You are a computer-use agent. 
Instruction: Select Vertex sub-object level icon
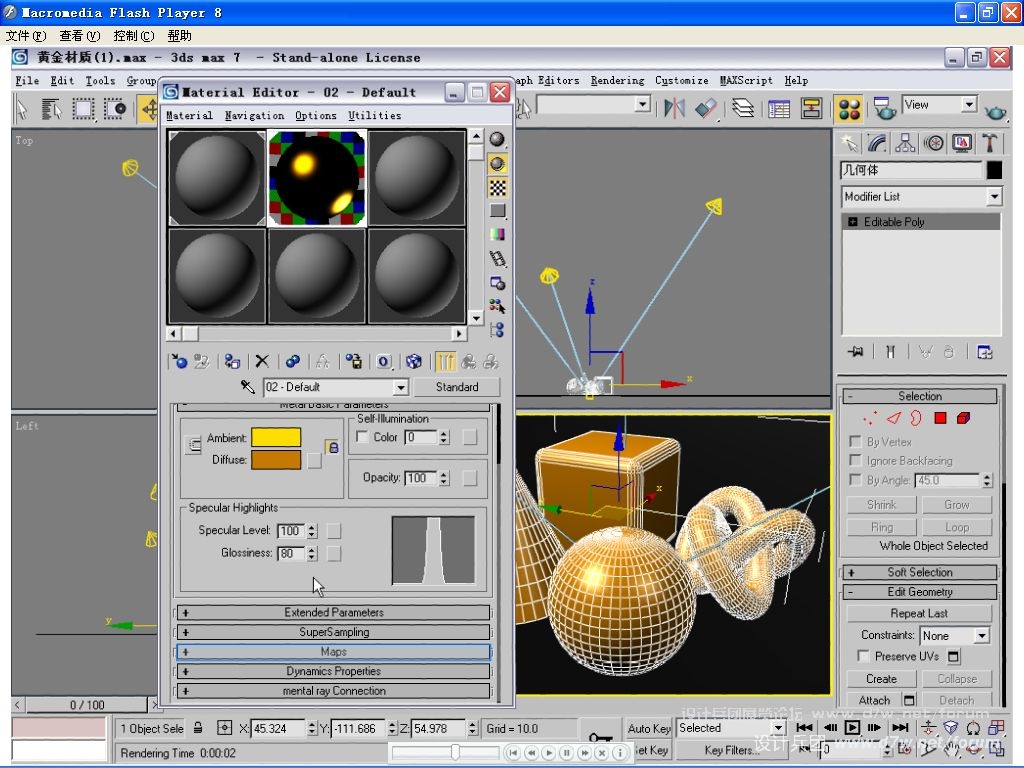pyautogui.click(x=869, y=418)
